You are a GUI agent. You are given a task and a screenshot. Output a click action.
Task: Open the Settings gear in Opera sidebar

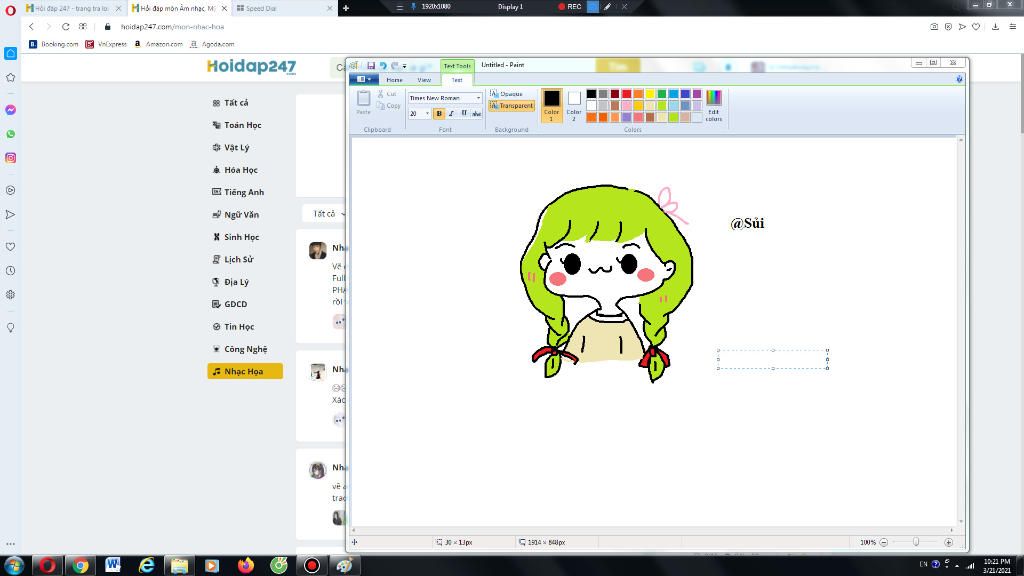[x=10, y=295]
